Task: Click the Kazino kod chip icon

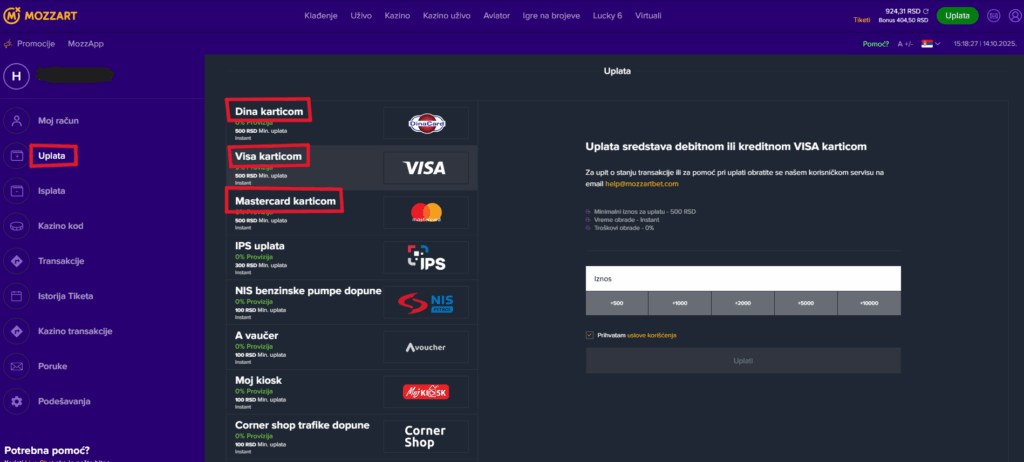Action: 17,226
